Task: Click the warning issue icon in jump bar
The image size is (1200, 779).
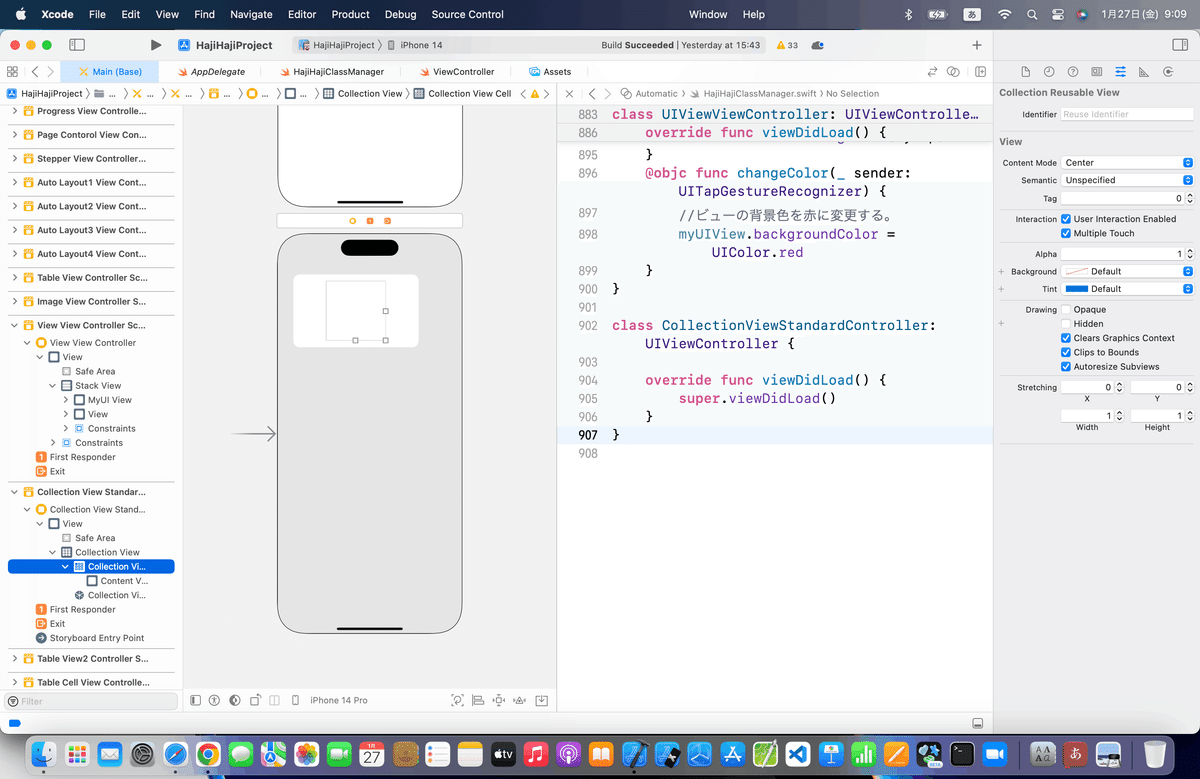Action: (535, 93)
